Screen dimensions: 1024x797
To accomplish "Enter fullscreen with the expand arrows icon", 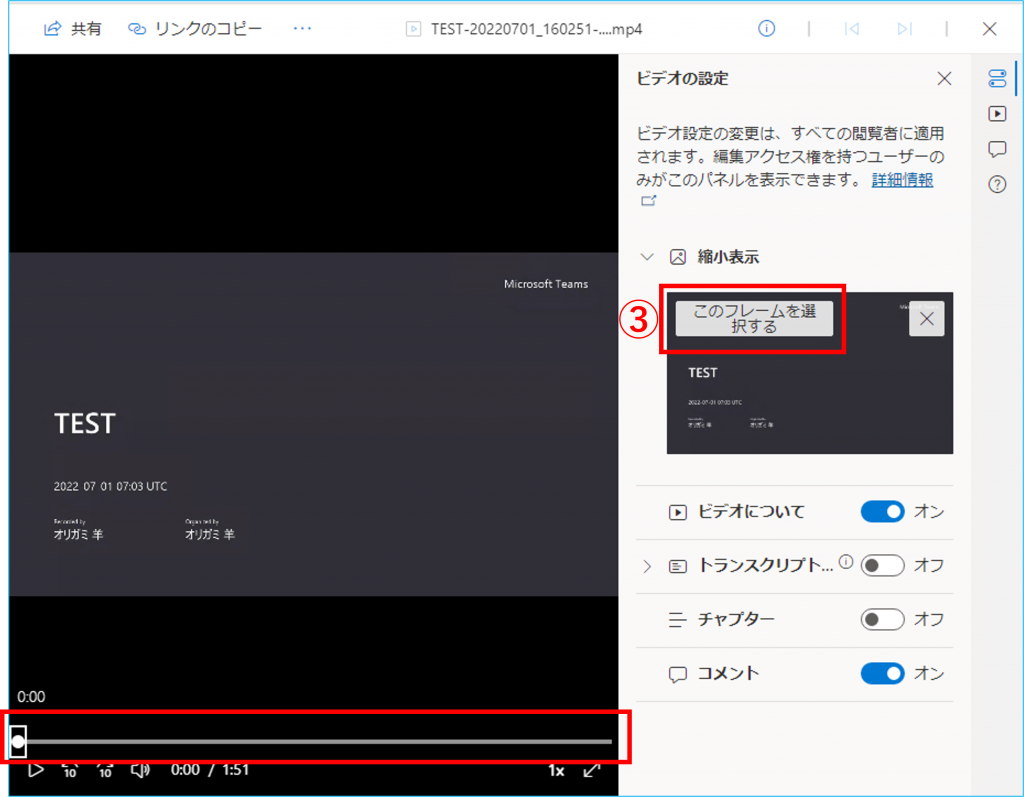I will [592, 770].
